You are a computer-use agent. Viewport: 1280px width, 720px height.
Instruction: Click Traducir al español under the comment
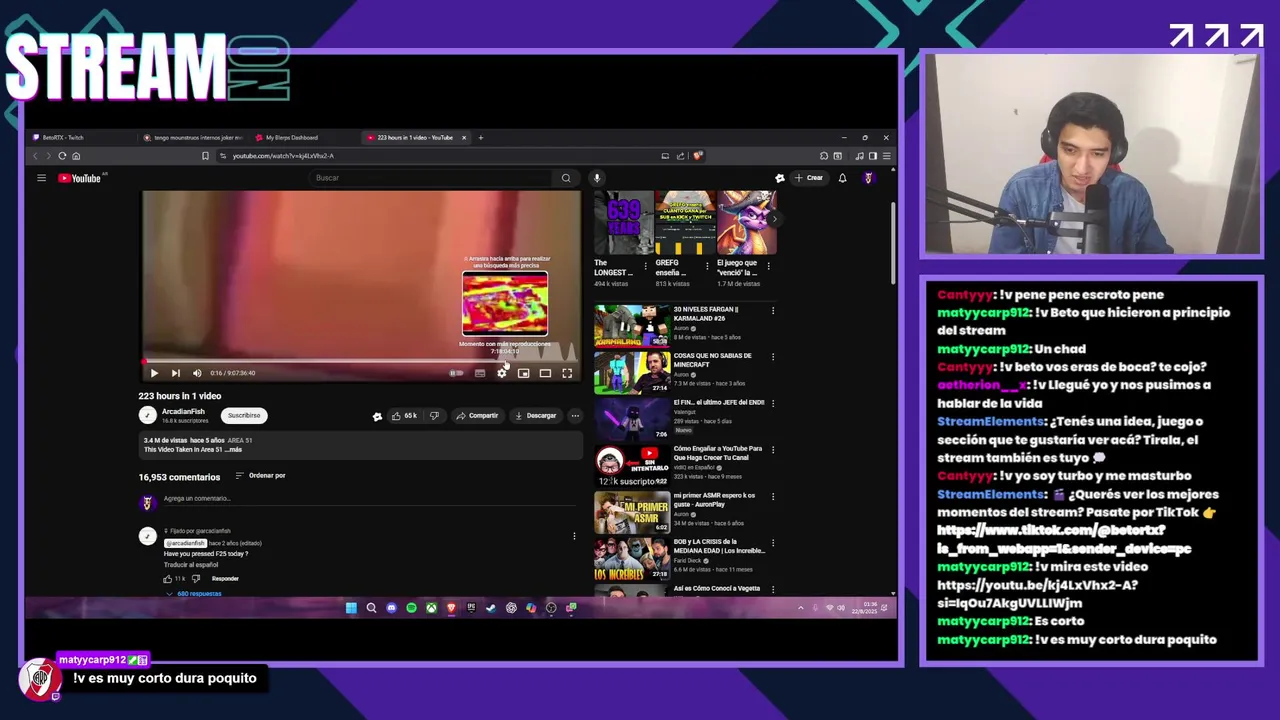coord(191,565)
